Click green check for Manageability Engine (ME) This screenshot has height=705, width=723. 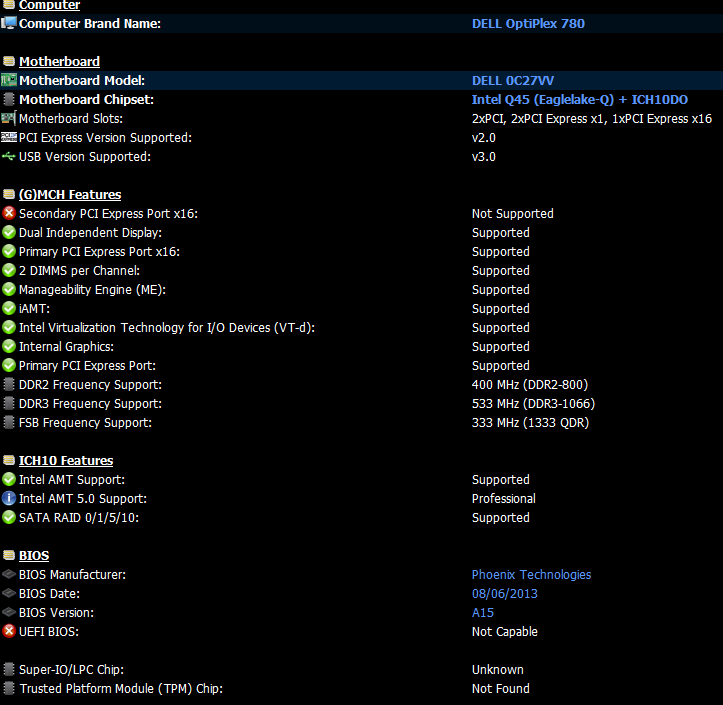[x=9, y=289]
